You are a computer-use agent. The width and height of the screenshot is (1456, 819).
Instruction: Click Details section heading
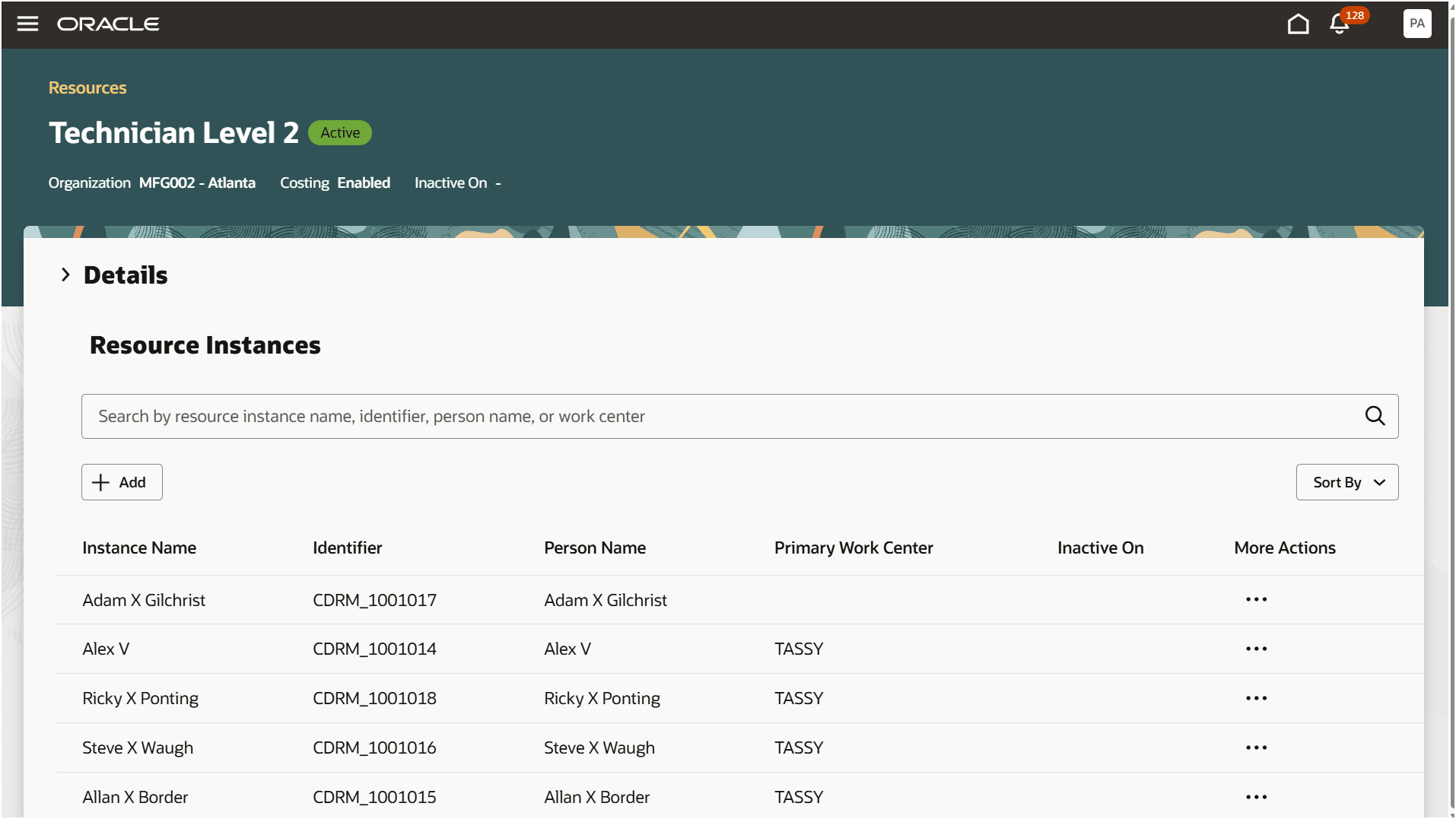[x=126, y=275]
